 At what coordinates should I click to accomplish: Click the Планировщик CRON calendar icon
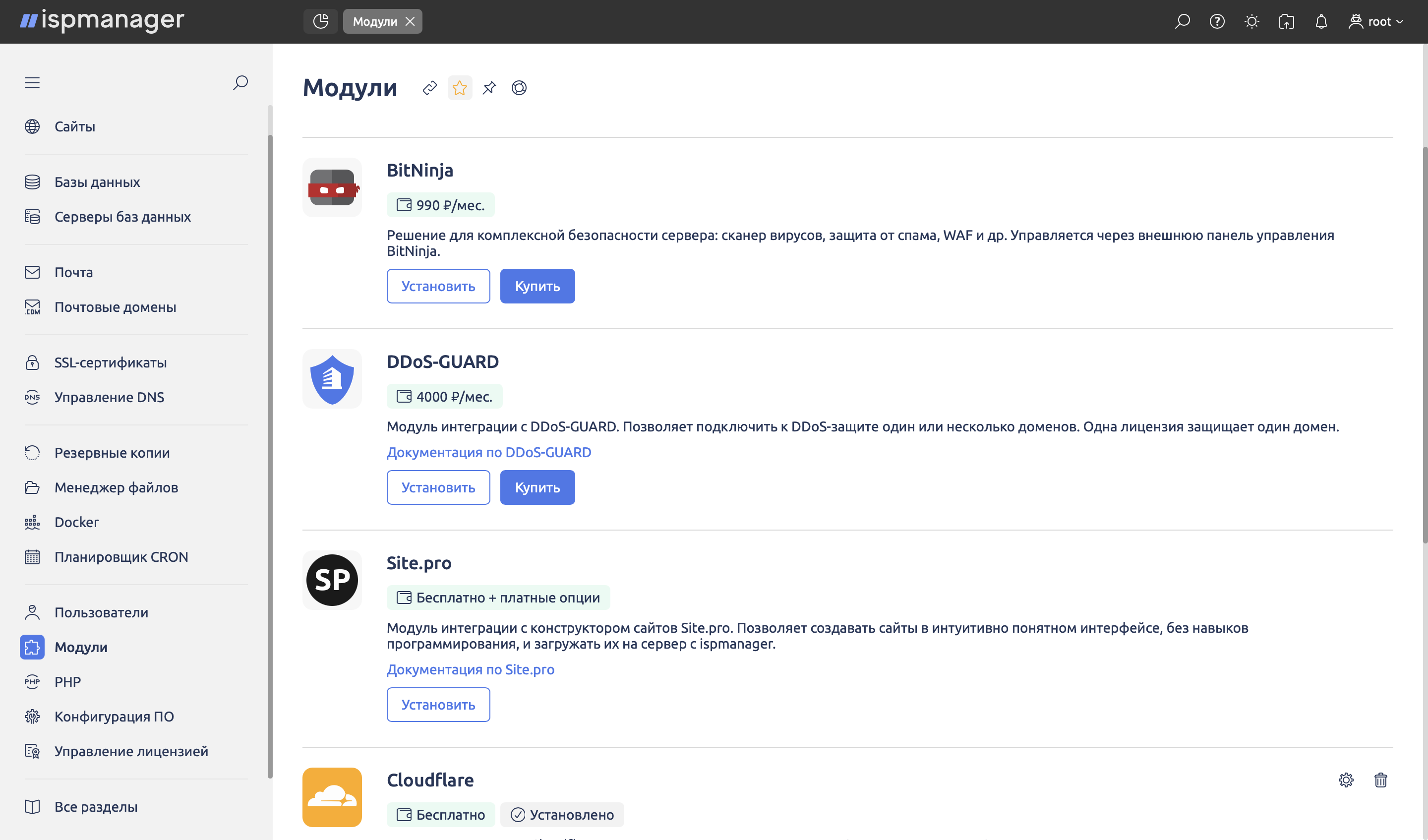click(x=32, y=556)
